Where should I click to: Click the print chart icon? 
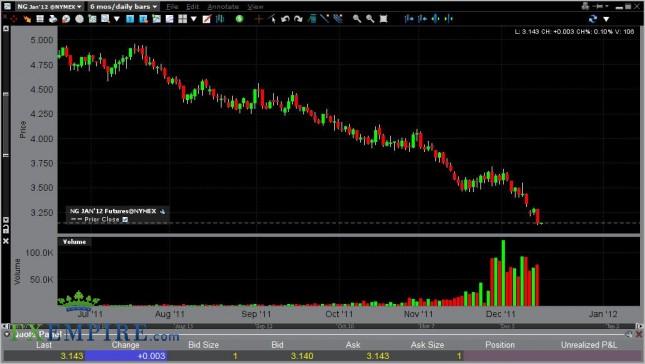[53, 19]
